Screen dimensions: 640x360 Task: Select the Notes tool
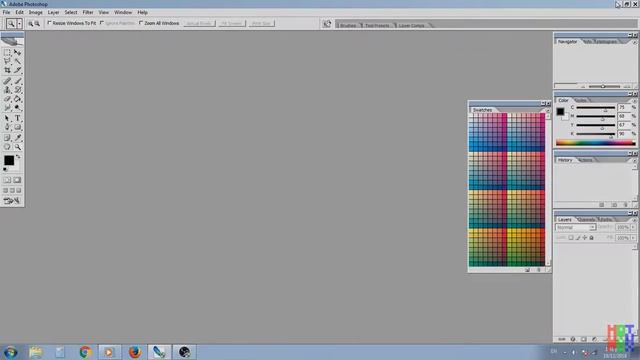point(7,138)
